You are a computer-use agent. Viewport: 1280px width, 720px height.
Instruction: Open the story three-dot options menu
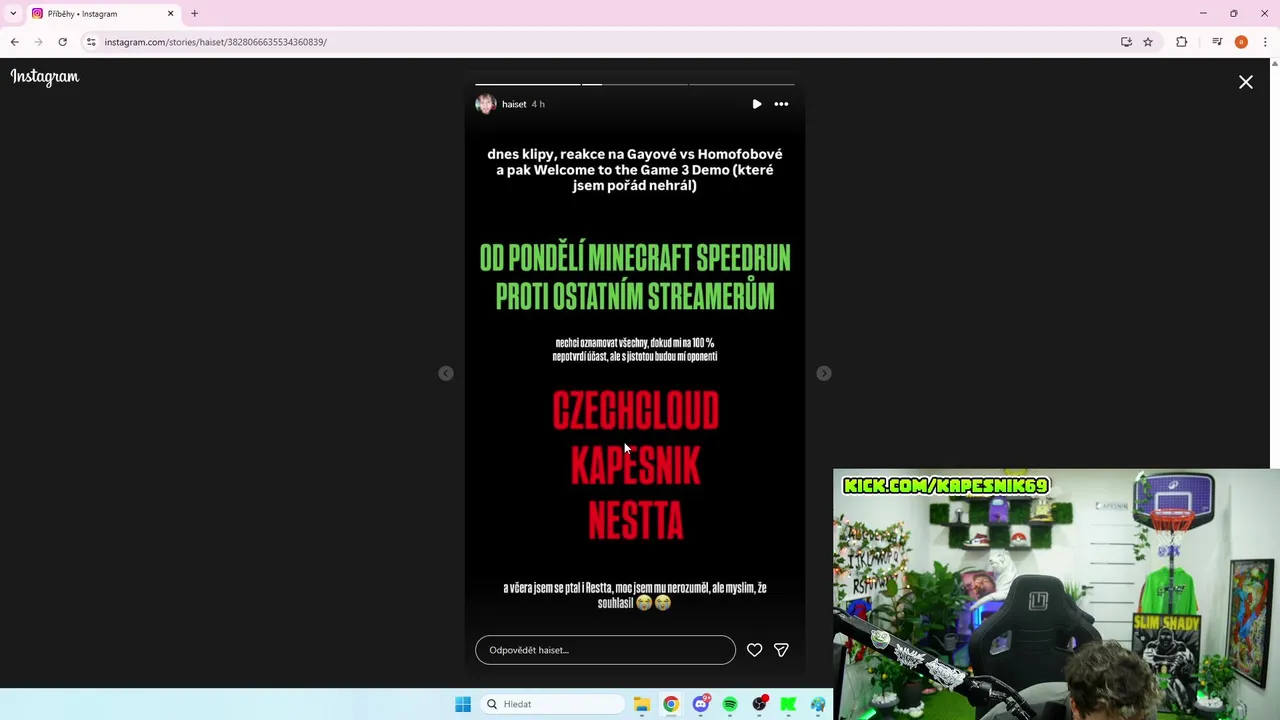[781, 104]
